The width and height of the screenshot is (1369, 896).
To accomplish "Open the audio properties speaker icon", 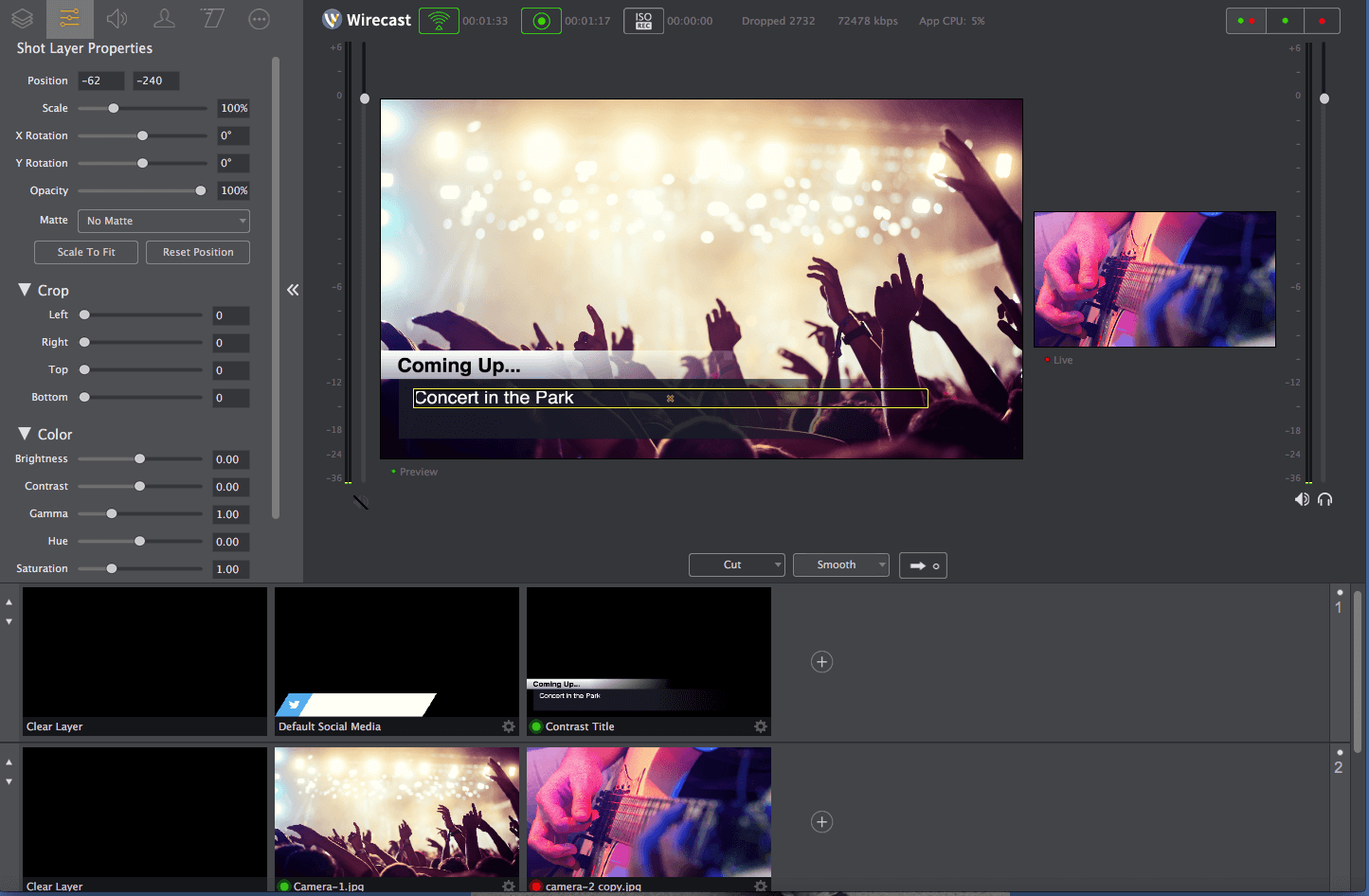I will (116, 18).
